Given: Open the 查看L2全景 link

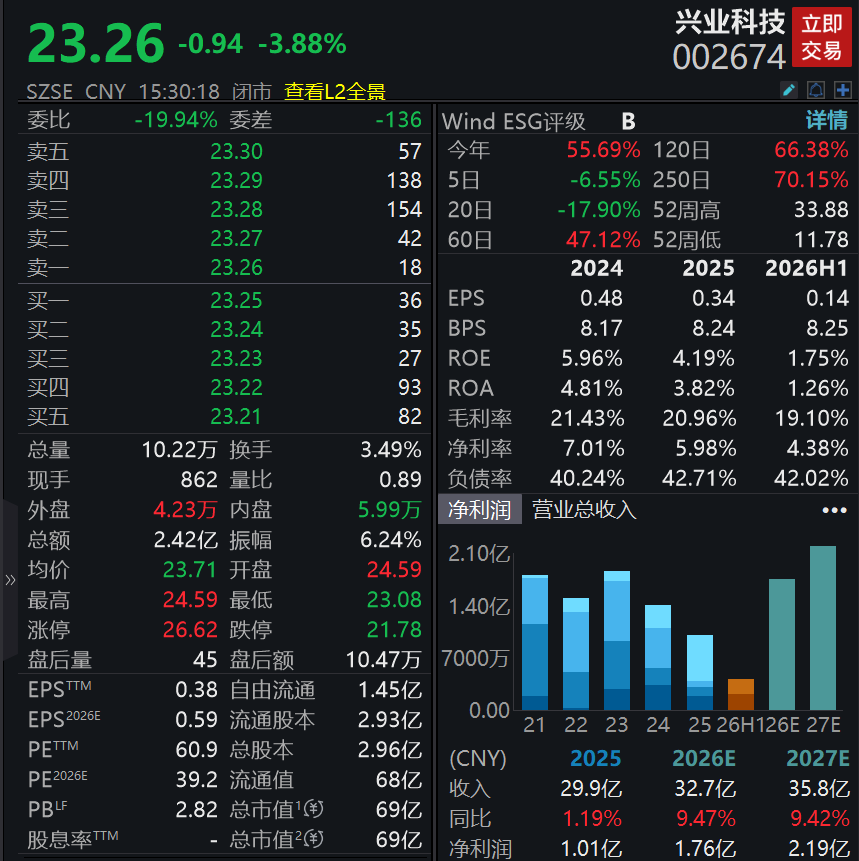Looking at the screenshot, I should [x=335, y=91].
